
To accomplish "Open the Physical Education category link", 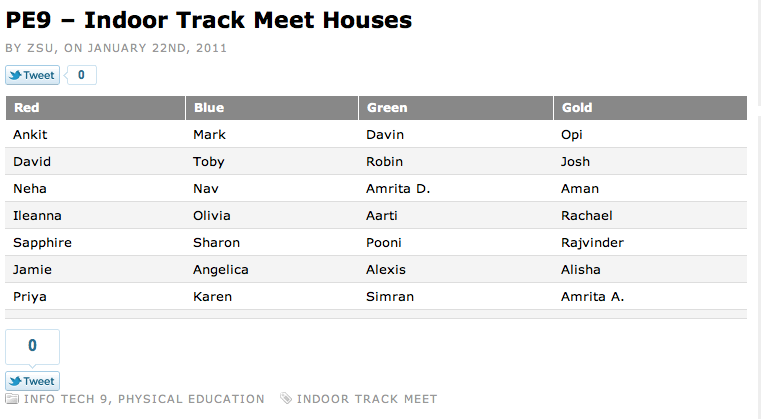I will click(x=191, y=399).
